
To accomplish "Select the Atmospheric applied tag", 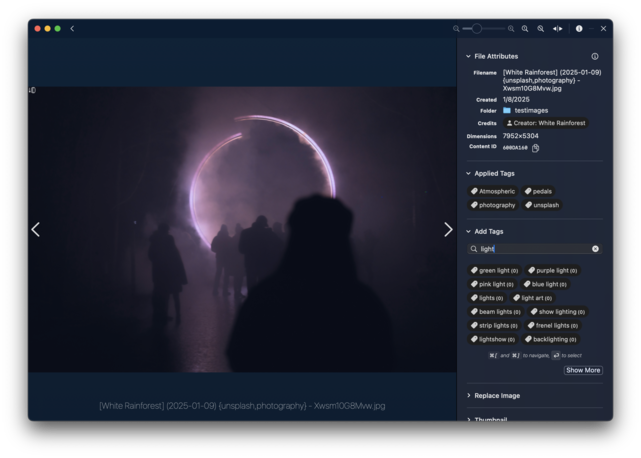I will click(x=493, y=191).
